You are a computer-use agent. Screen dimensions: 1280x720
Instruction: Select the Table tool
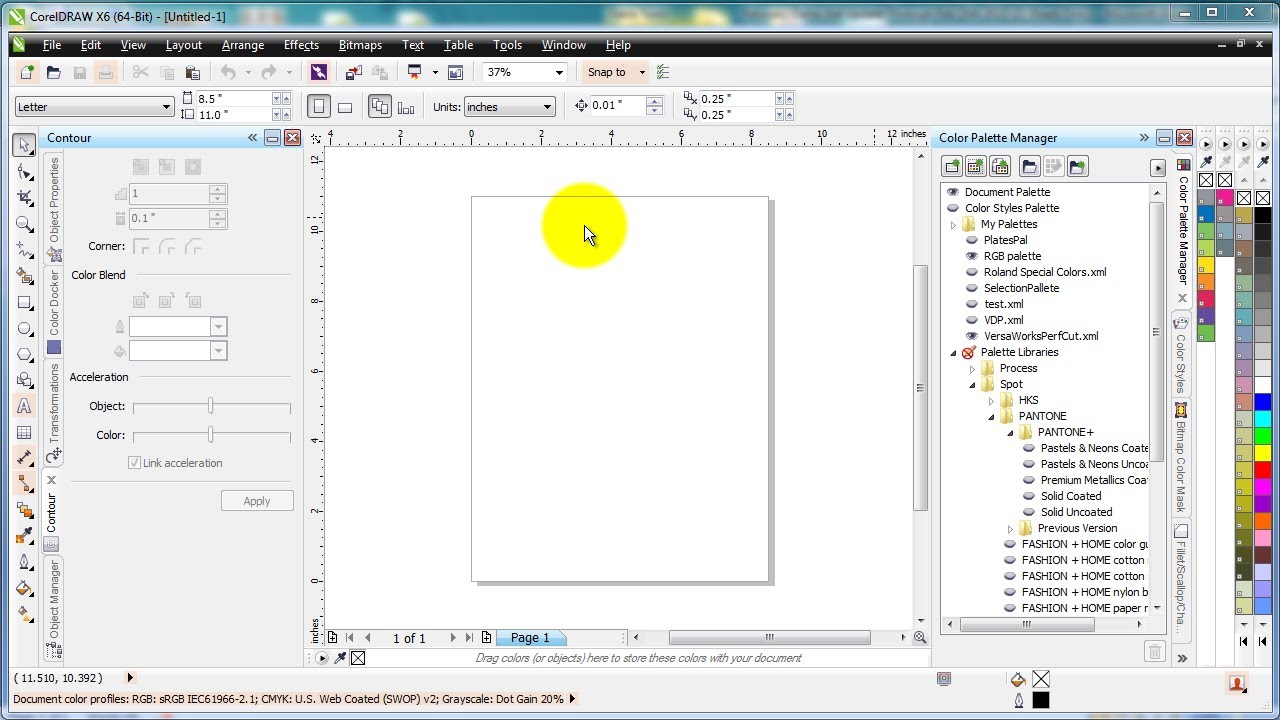[x=24, y=432]
